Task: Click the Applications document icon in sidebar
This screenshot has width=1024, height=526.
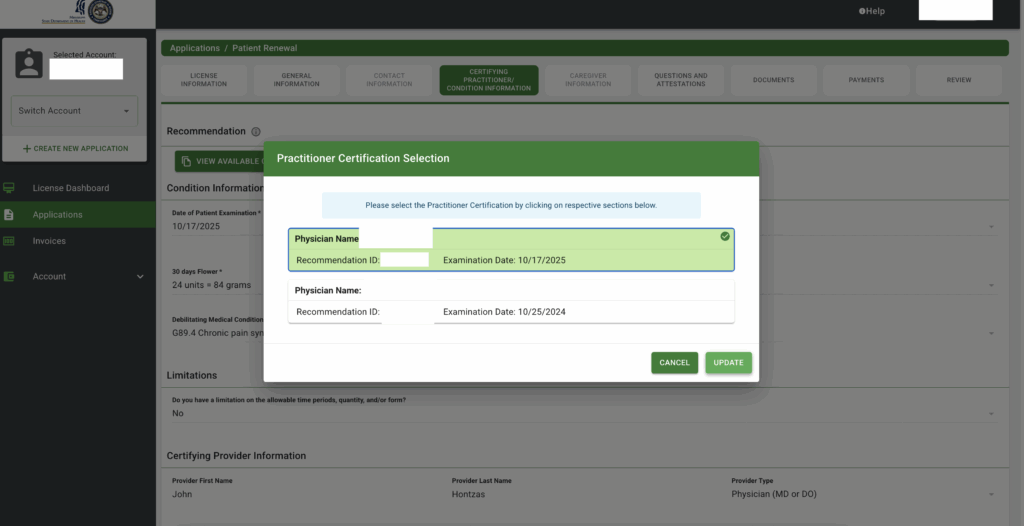Action: [x=10, y=215]
